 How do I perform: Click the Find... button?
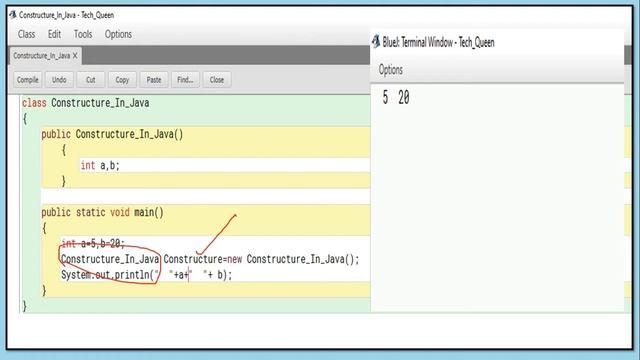tap(185, 80)
